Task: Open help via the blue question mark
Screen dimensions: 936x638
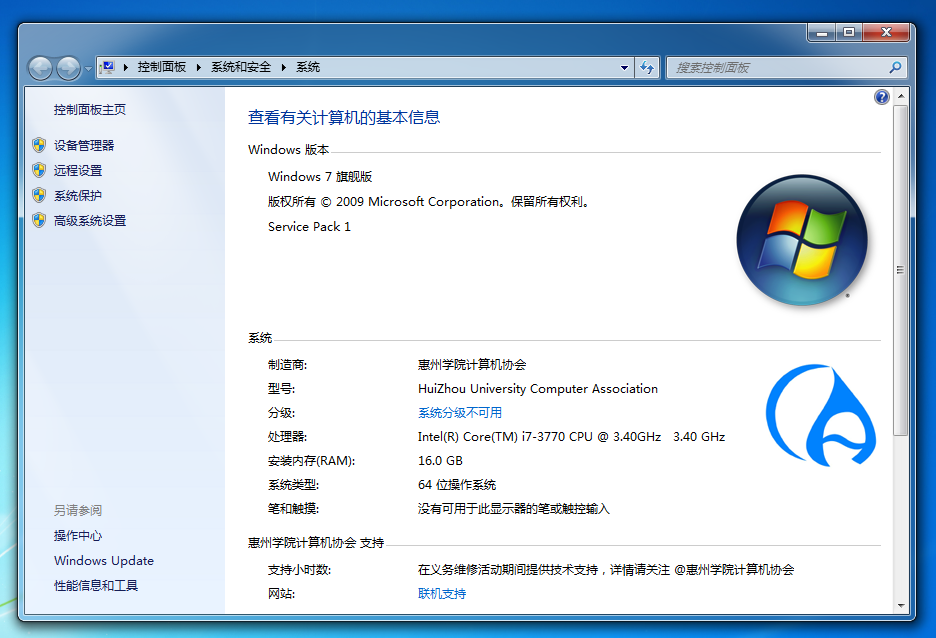Action: pos(882,97)
